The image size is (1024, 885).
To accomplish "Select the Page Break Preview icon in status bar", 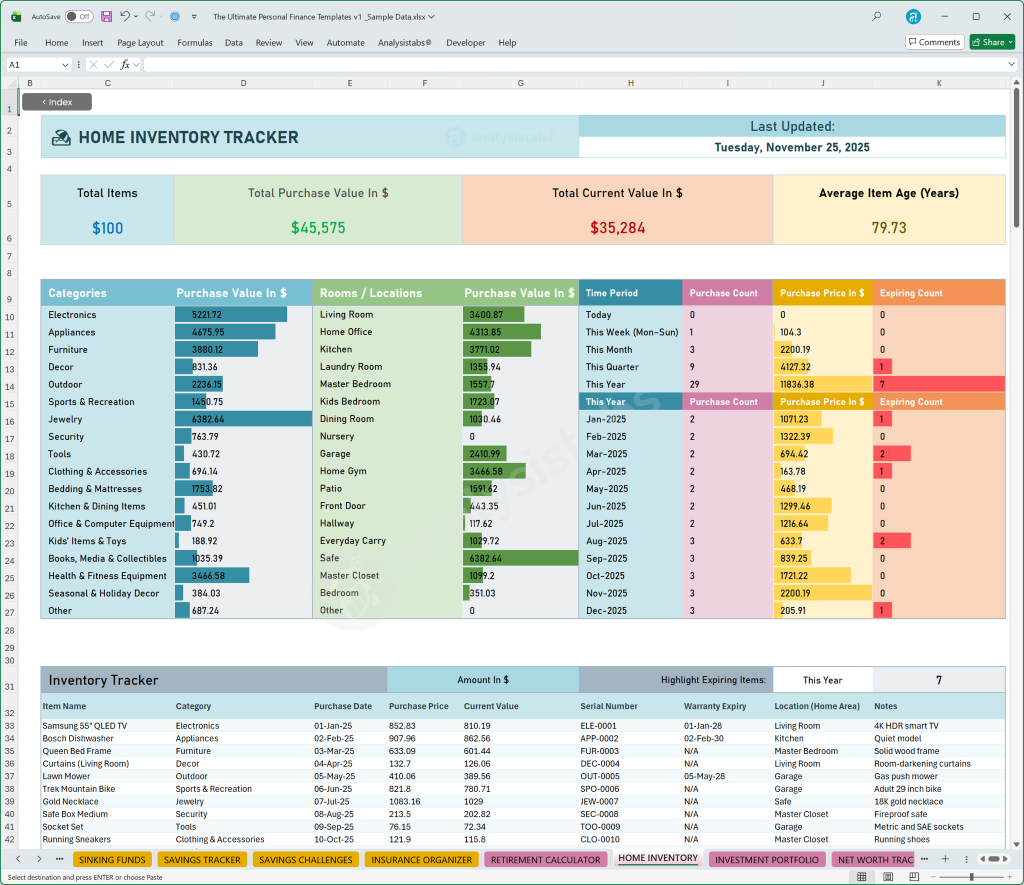I will pos(914,876).
